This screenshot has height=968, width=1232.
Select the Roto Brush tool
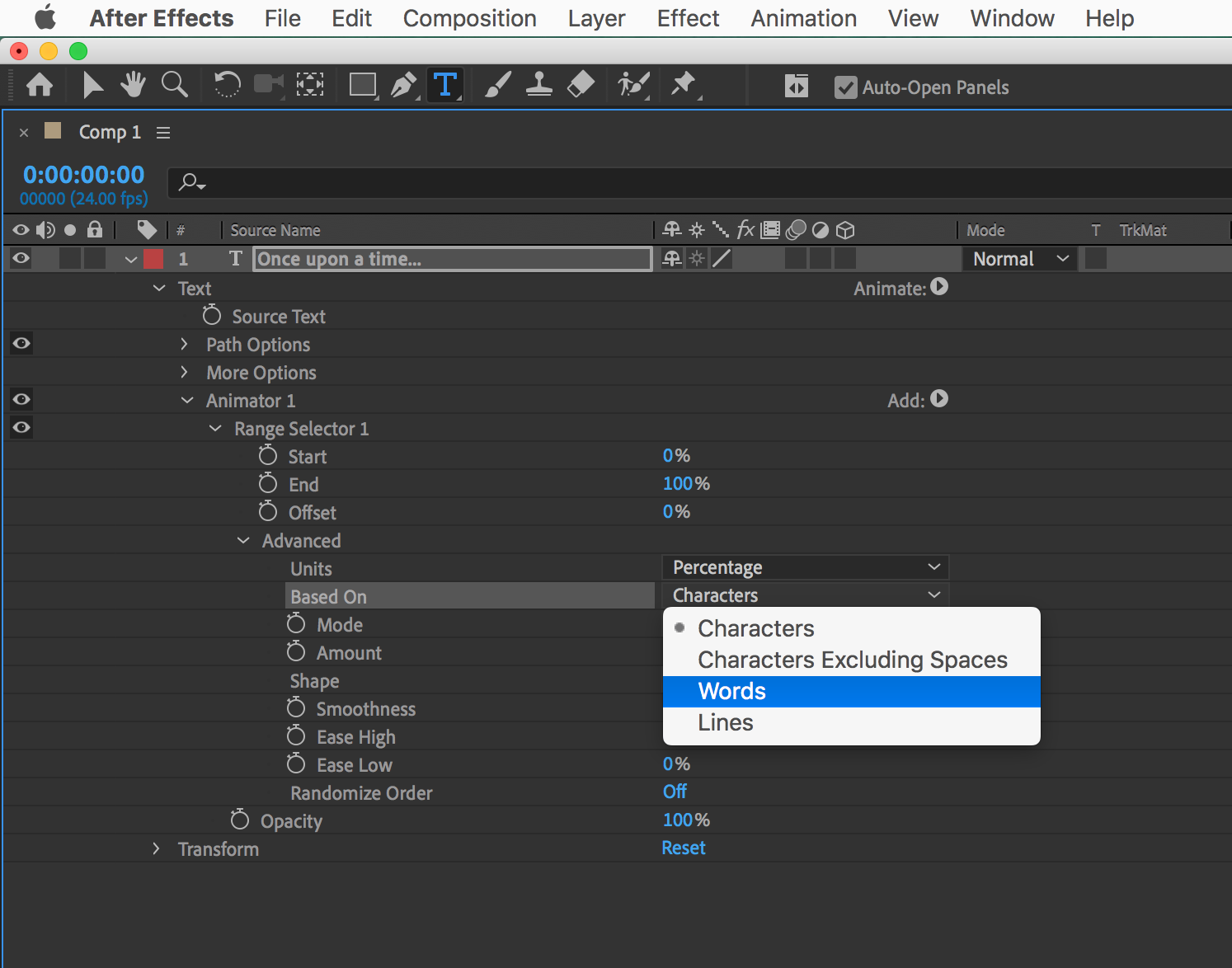[x=632, y=84]
